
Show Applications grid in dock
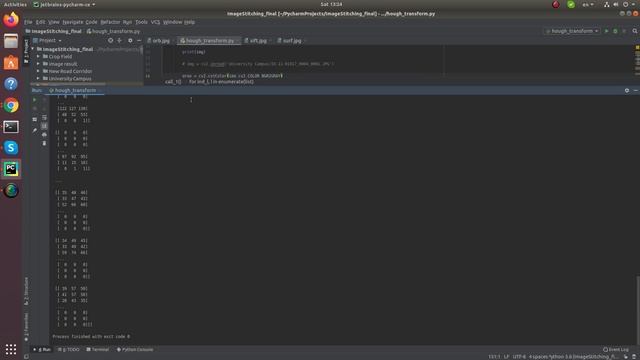tap(11, 349)
